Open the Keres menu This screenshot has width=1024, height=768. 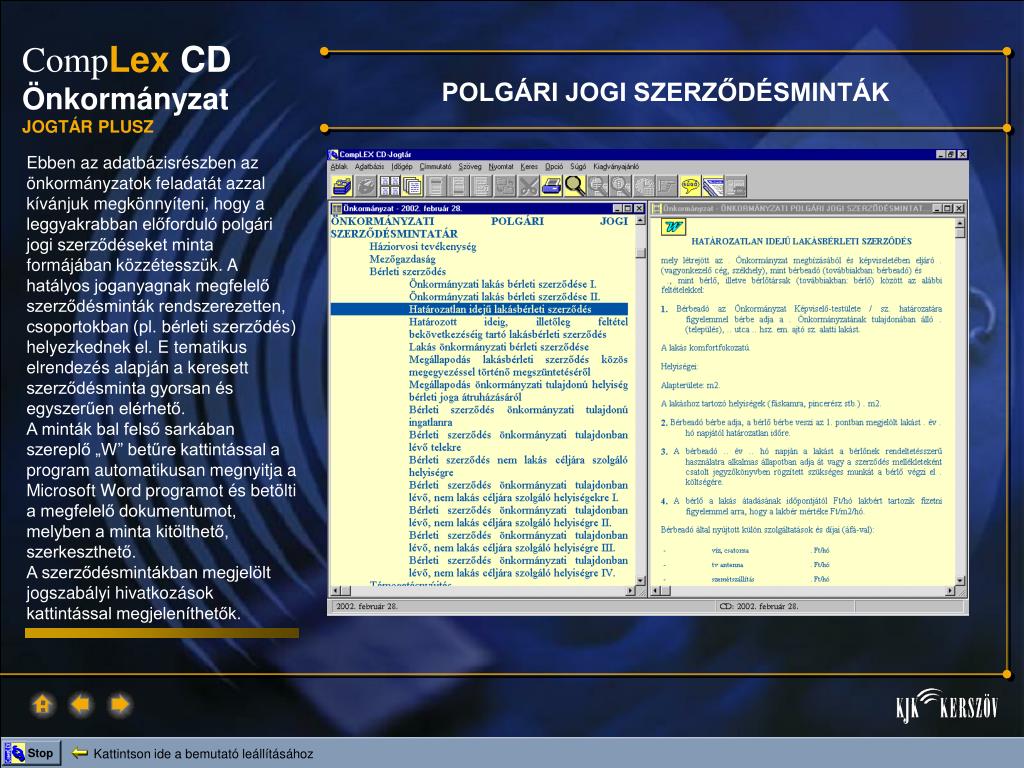click(x=529, y=167)
